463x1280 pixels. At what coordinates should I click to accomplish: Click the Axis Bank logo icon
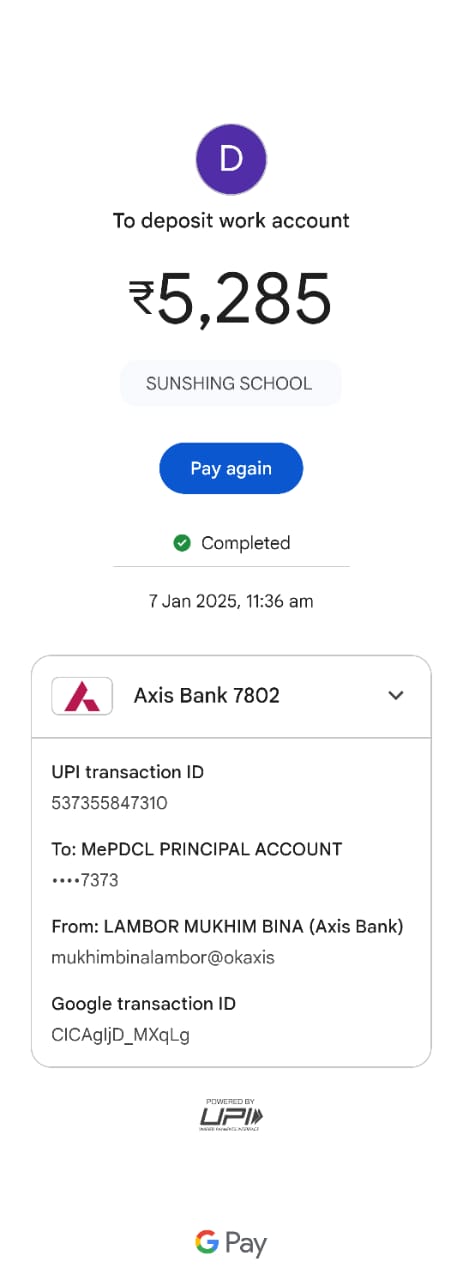[82, 695]
